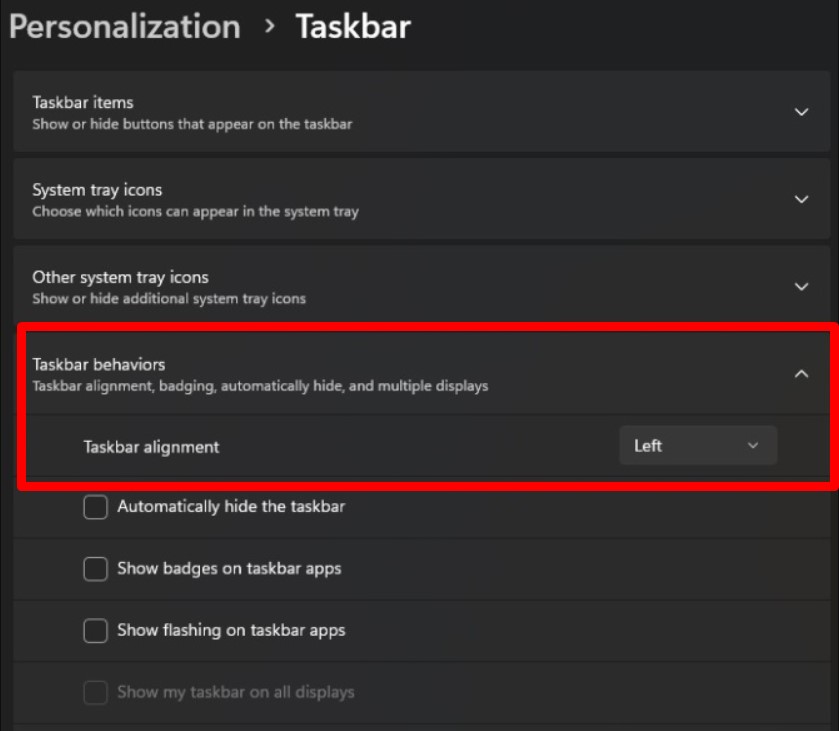Expand Other system tray icons chevron
Screen dimensions: 839x731
tap(801, 286)
